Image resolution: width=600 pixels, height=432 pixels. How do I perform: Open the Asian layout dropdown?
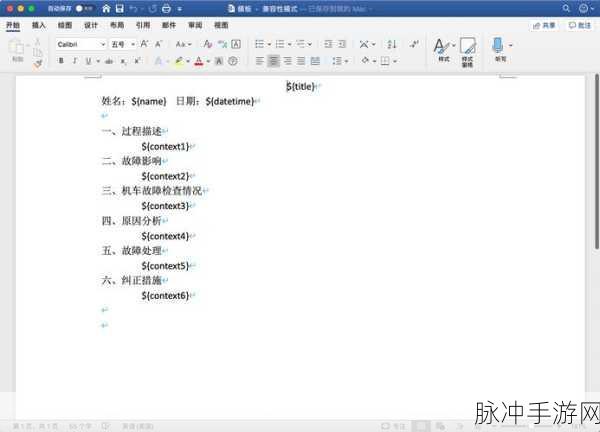367,44
